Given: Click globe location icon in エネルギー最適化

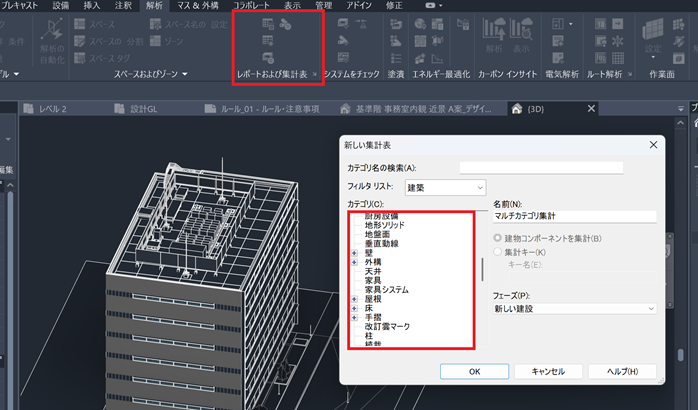Looking at the screenshot, I should click(420, 24).
